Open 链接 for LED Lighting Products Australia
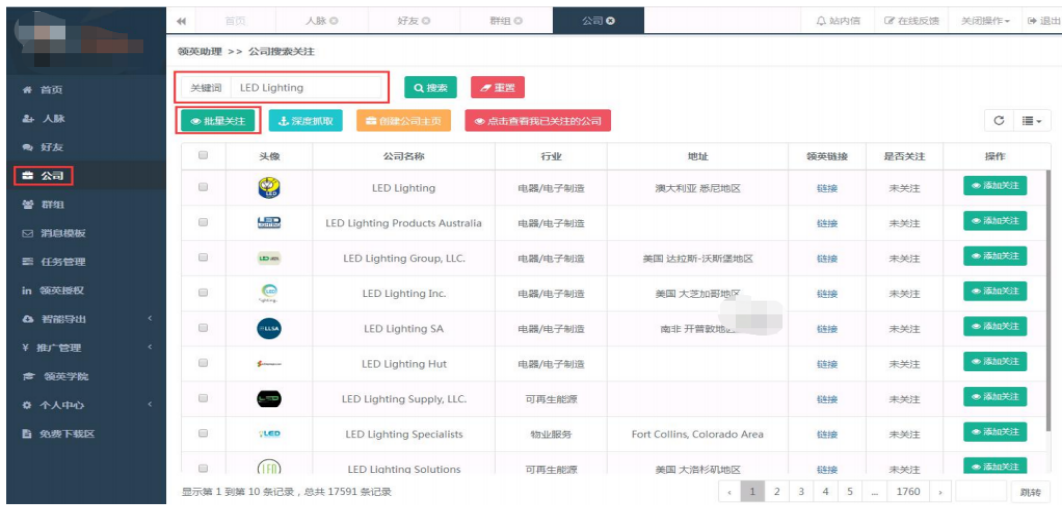Image resolution: width=1062 pixels, height=506 pixels. (x=827, y=224)
